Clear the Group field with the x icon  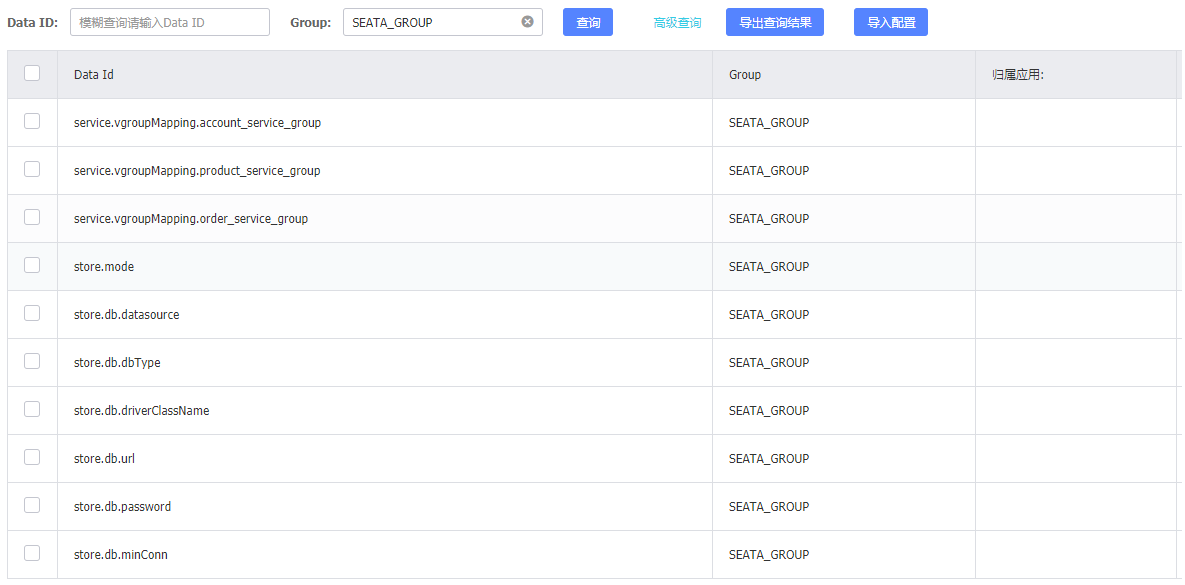(528, 22)
